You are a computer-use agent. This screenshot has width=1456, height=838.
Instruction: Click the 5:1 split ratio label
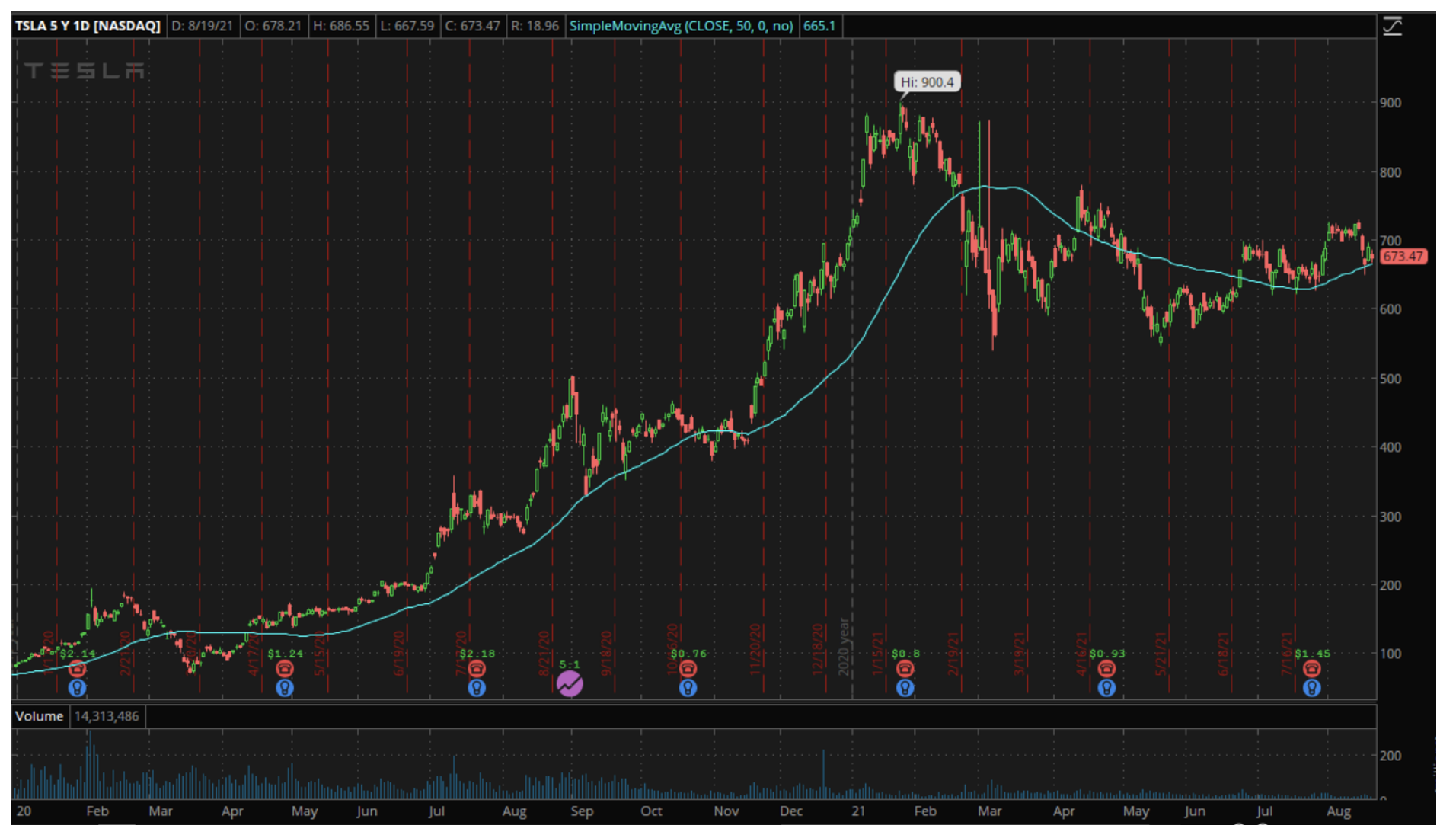[x=570, y=664]
